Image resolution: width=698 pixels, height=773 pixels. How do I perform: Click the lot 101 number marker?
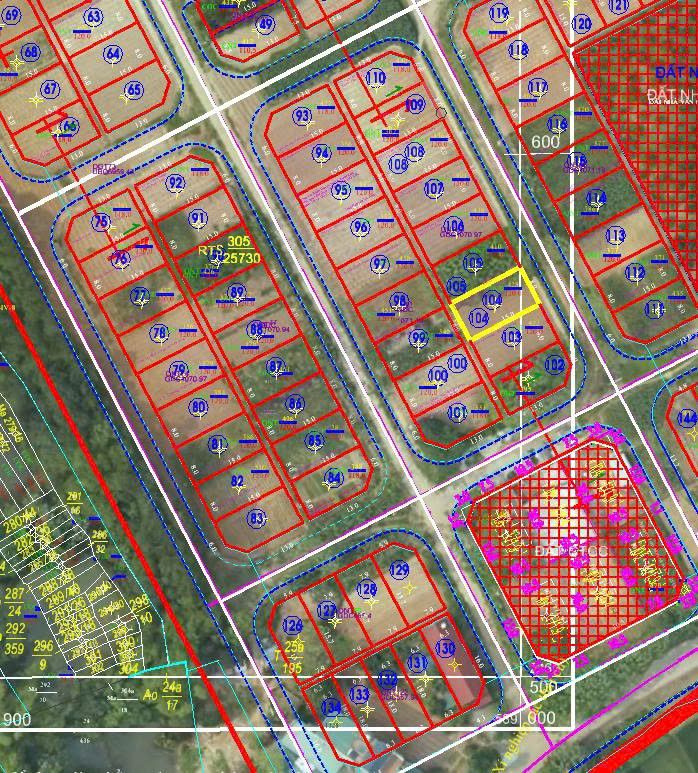[457, 411]
